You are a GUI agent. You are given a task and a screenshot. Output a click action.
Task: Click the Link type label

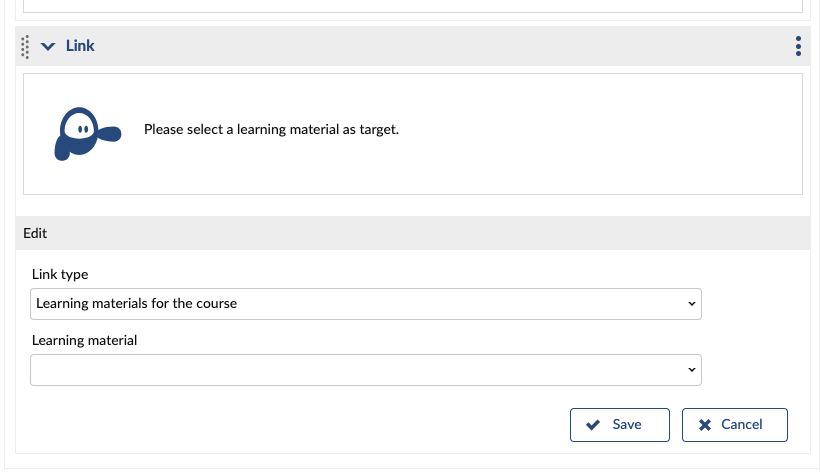pyautogui.click(x=60, y=274)
